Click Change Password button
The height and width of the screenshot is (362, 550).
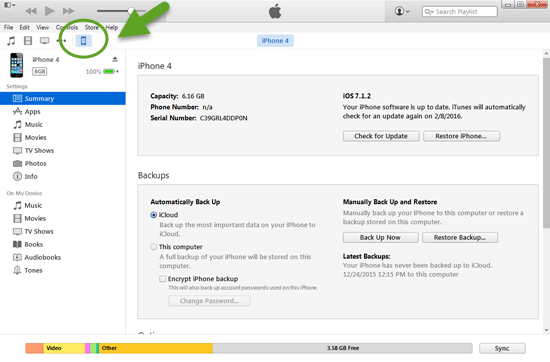pos(209,301)
